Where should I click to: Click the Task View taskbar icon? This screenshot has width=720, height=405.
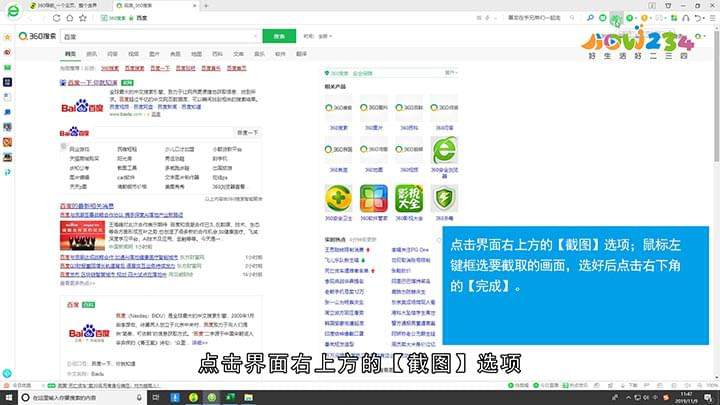(156, 398)
